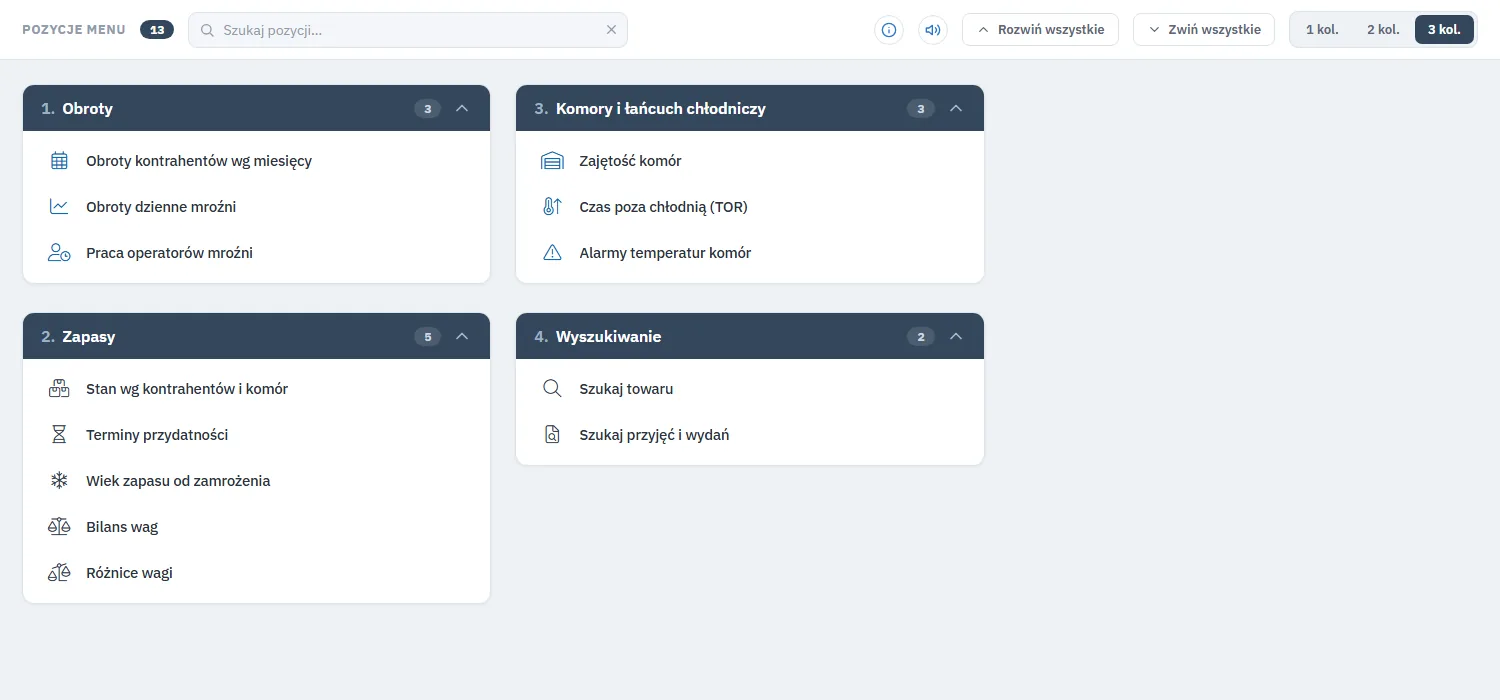Click the user clock icon for Praca operatorów mroźni
This screenshot has width=1500, height=700.
[x=59, y=253]
